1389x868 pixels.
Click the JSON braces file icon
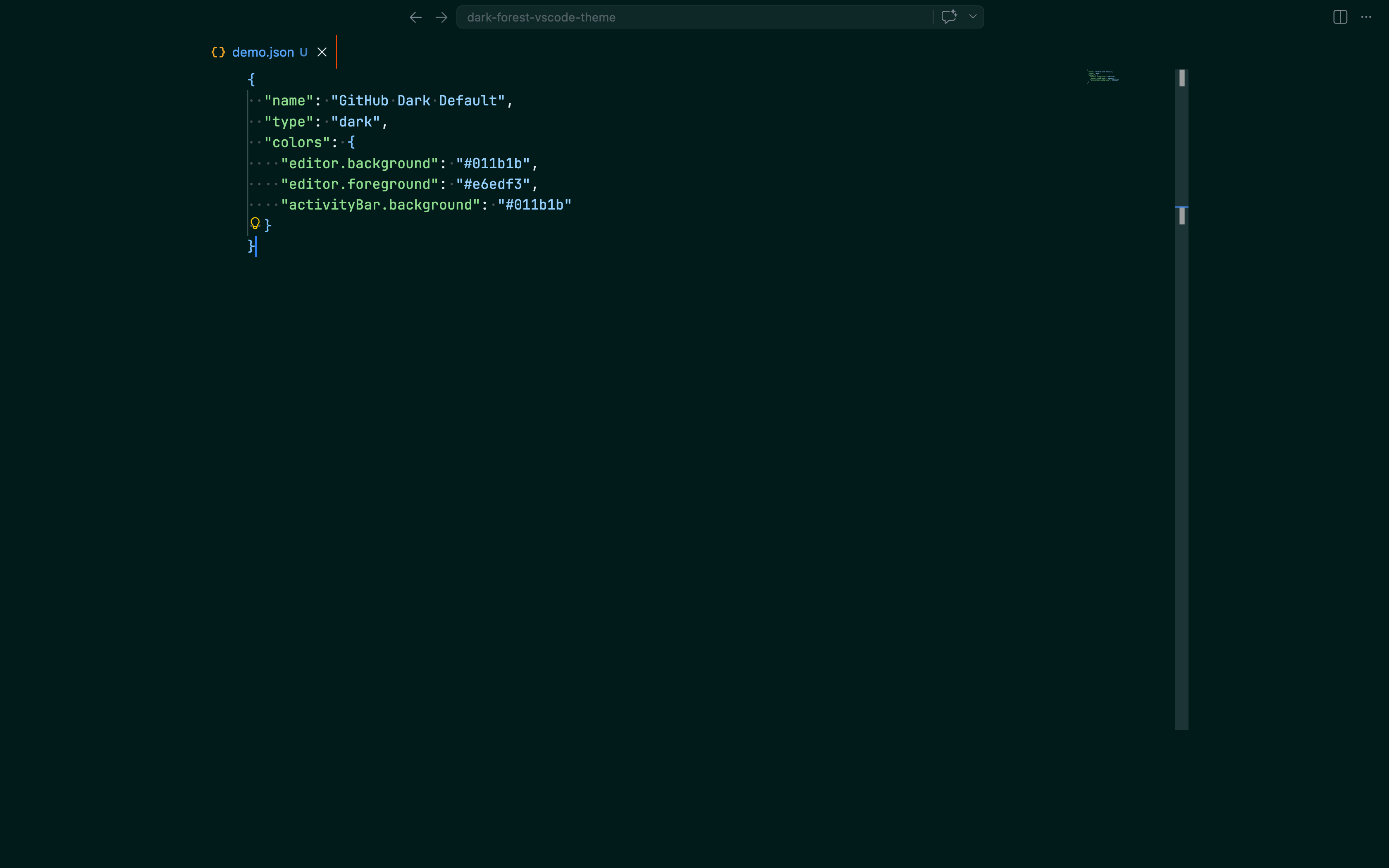click(x=218, y=52)
